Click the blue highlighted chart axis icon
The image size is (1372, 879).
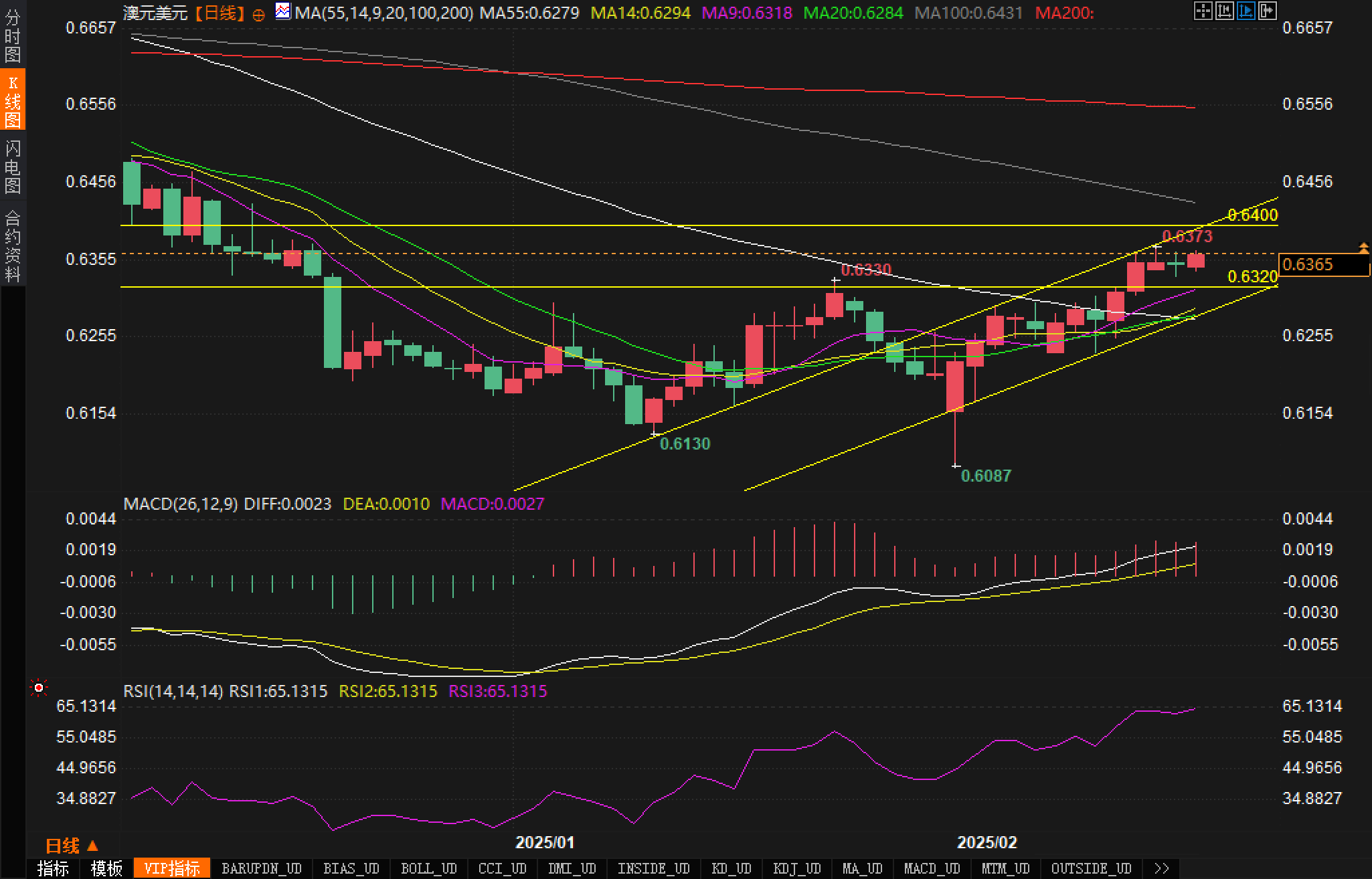[x=1246, y=11]
